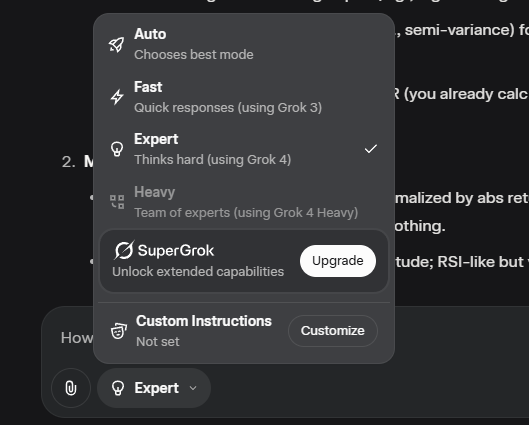
Task: Focus the chat message input field
Action: coord(76,338)
